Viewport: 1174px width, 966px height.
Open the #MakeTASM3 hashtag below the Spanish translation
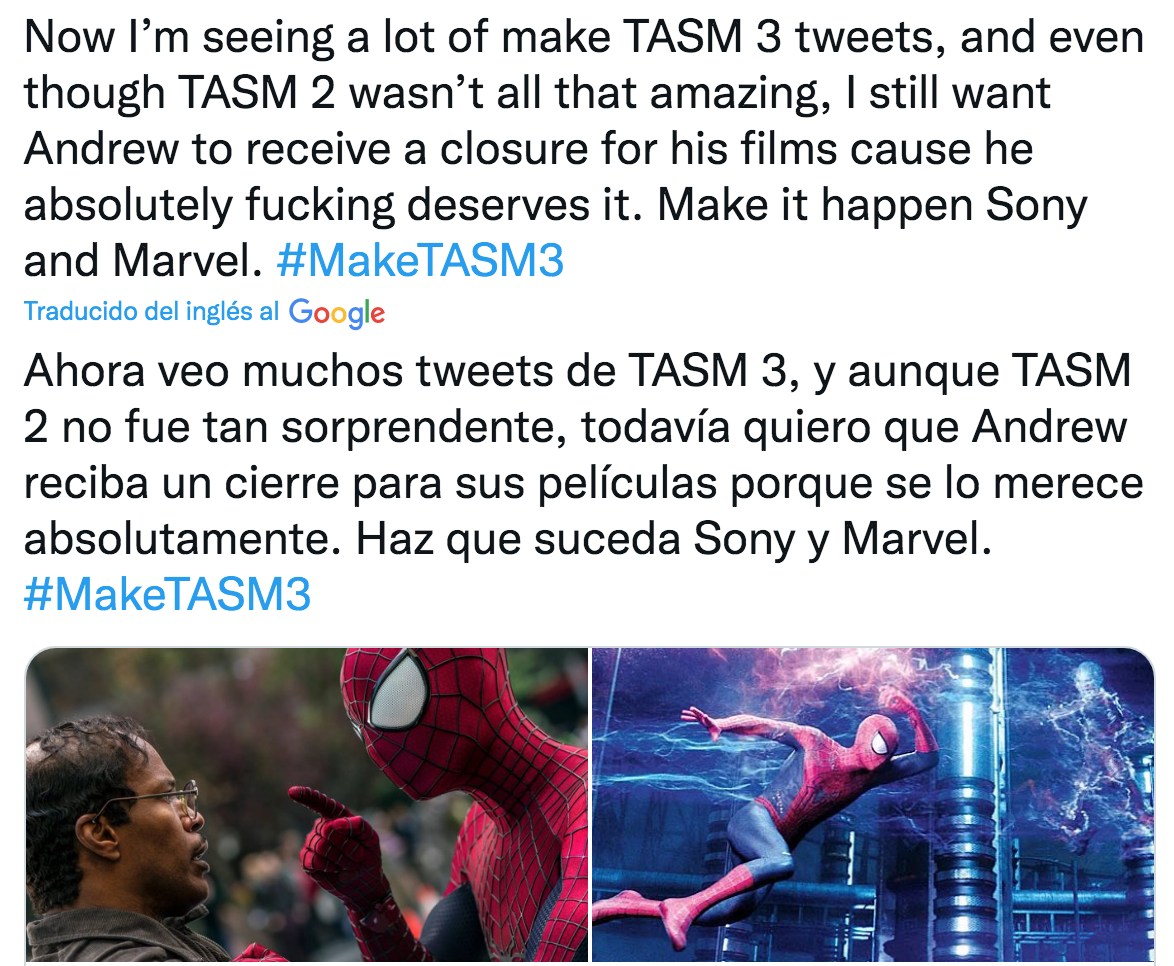[166, 596]
